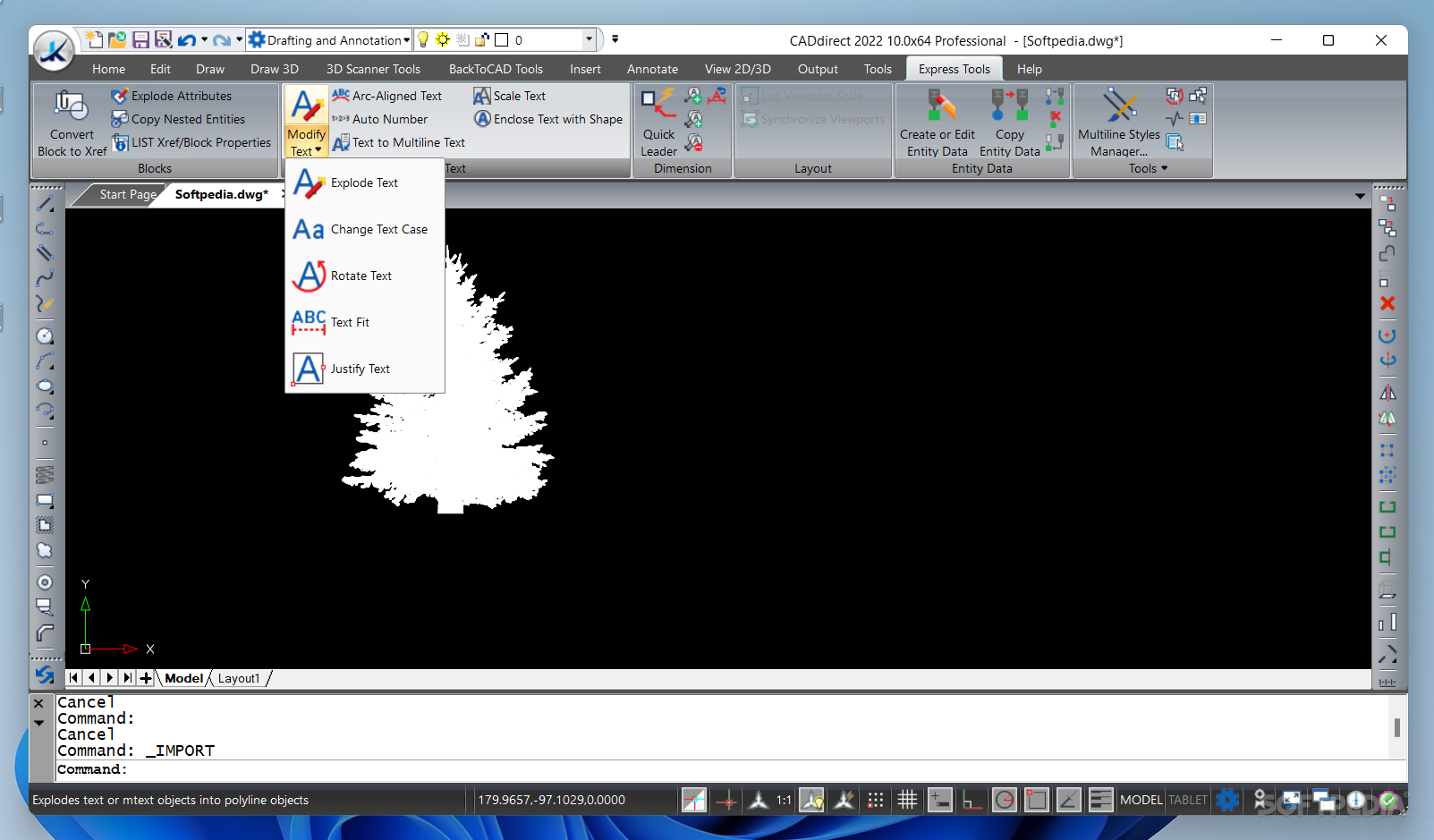Click the command history scrollbar
The width and height of the screenshot is (1434, 840).
(x=1396, y=728)
